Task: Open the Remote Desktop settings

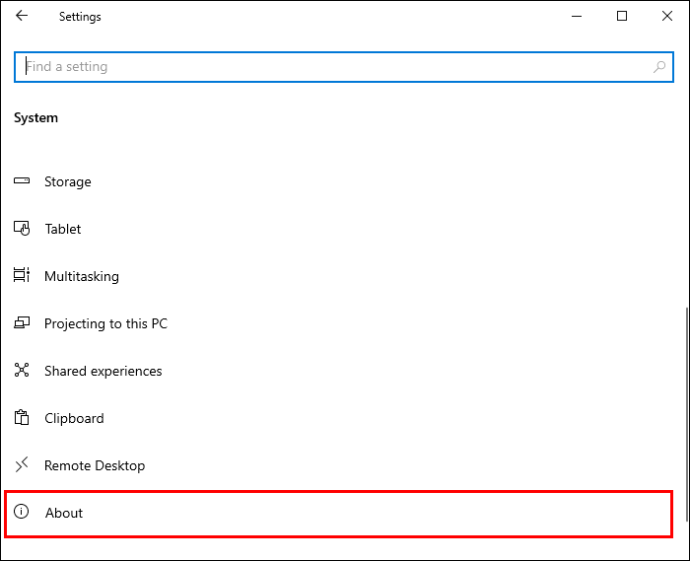Action: (94, 466)
